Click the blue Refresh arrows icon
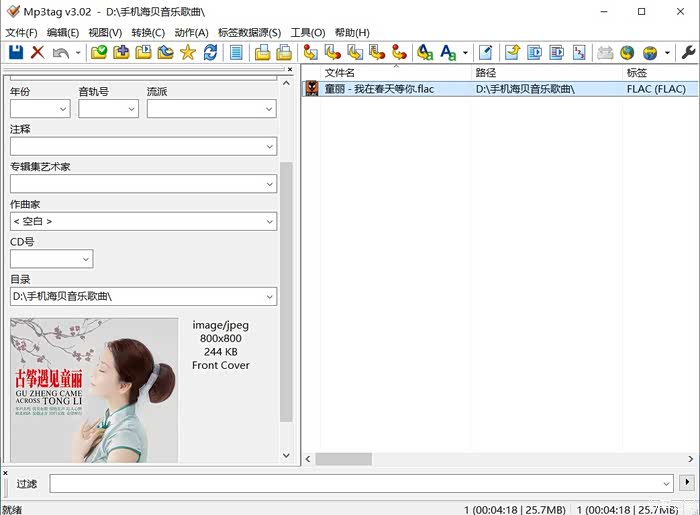 (x=210, y=53)
